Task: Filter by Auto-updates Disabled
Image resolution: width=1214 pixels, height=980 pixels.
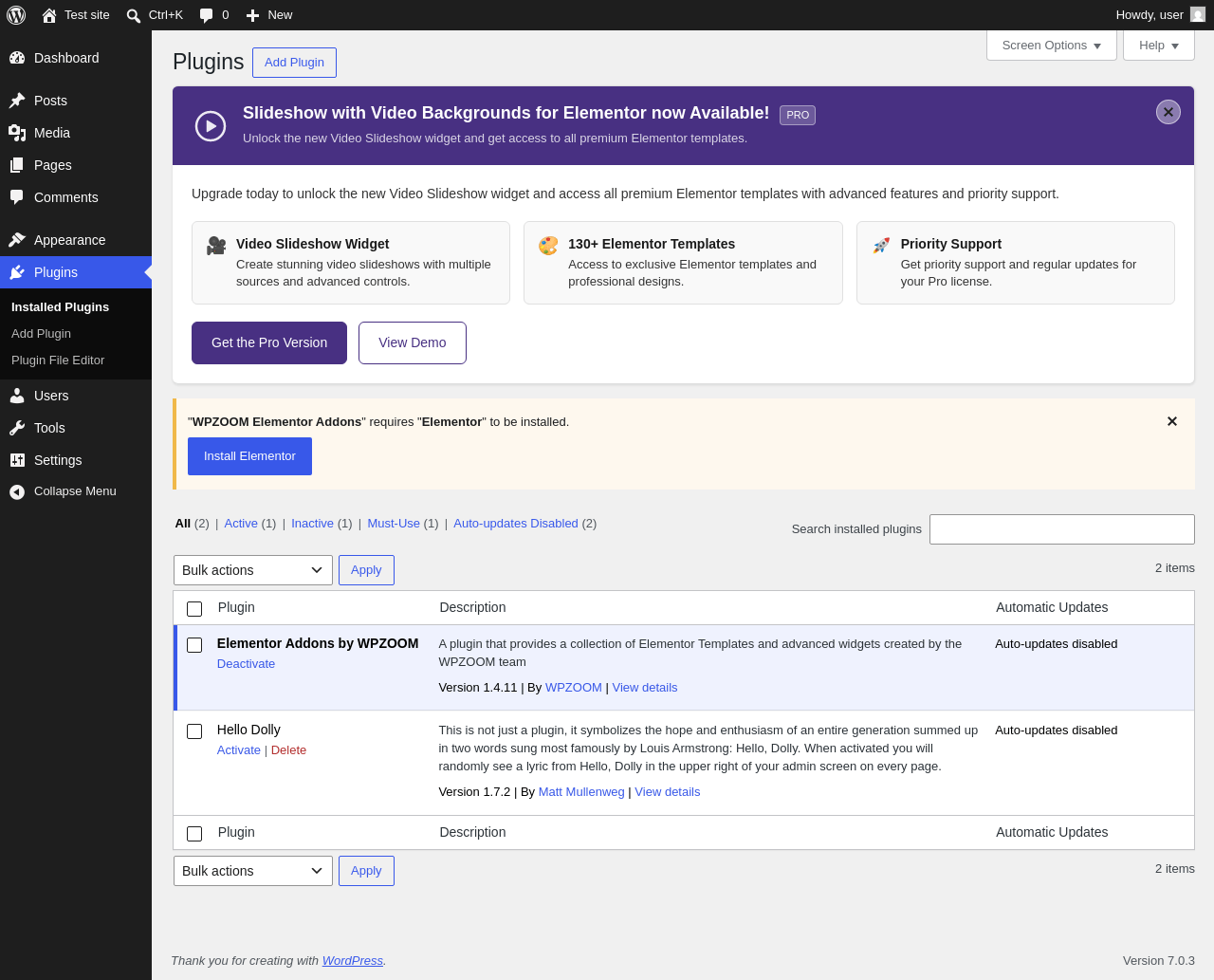Action: point(516,524)
